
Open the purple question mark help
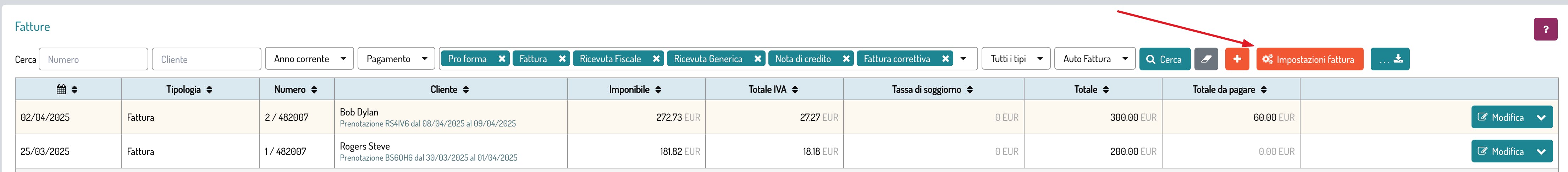point(1545,29)
